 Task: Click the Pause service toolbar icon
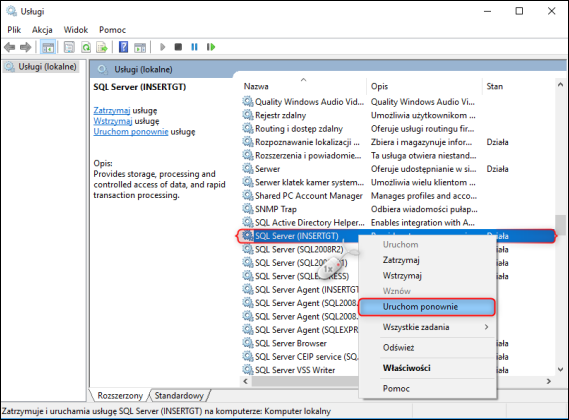click(x=195, y=47)
